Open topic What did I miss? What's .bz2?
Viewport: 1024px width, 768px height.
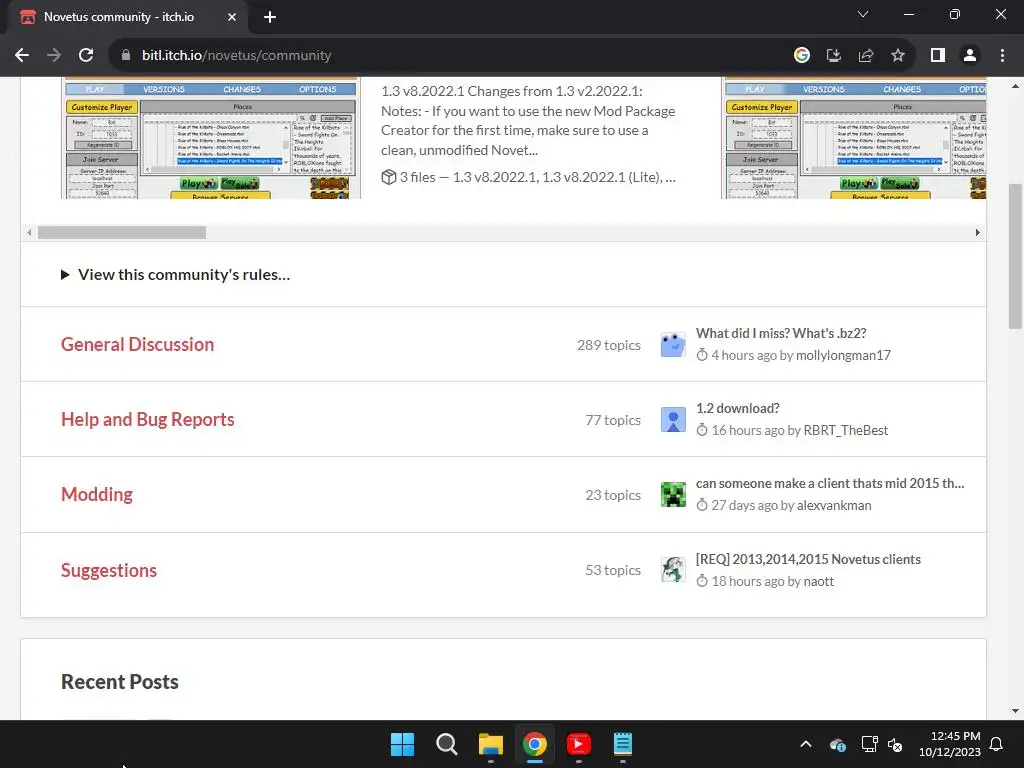click(x=780, y=333)
